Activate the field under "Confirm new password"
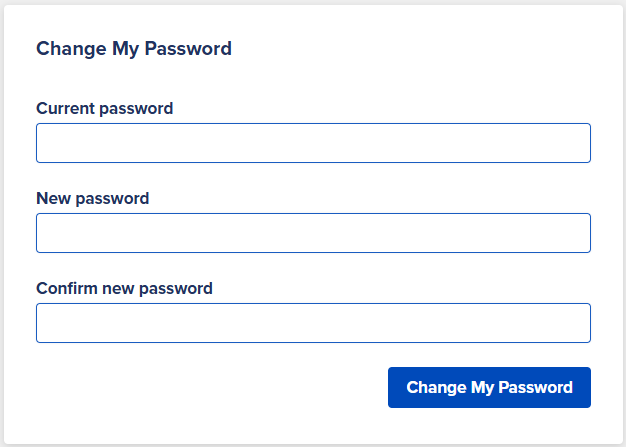 pos(313,323)
